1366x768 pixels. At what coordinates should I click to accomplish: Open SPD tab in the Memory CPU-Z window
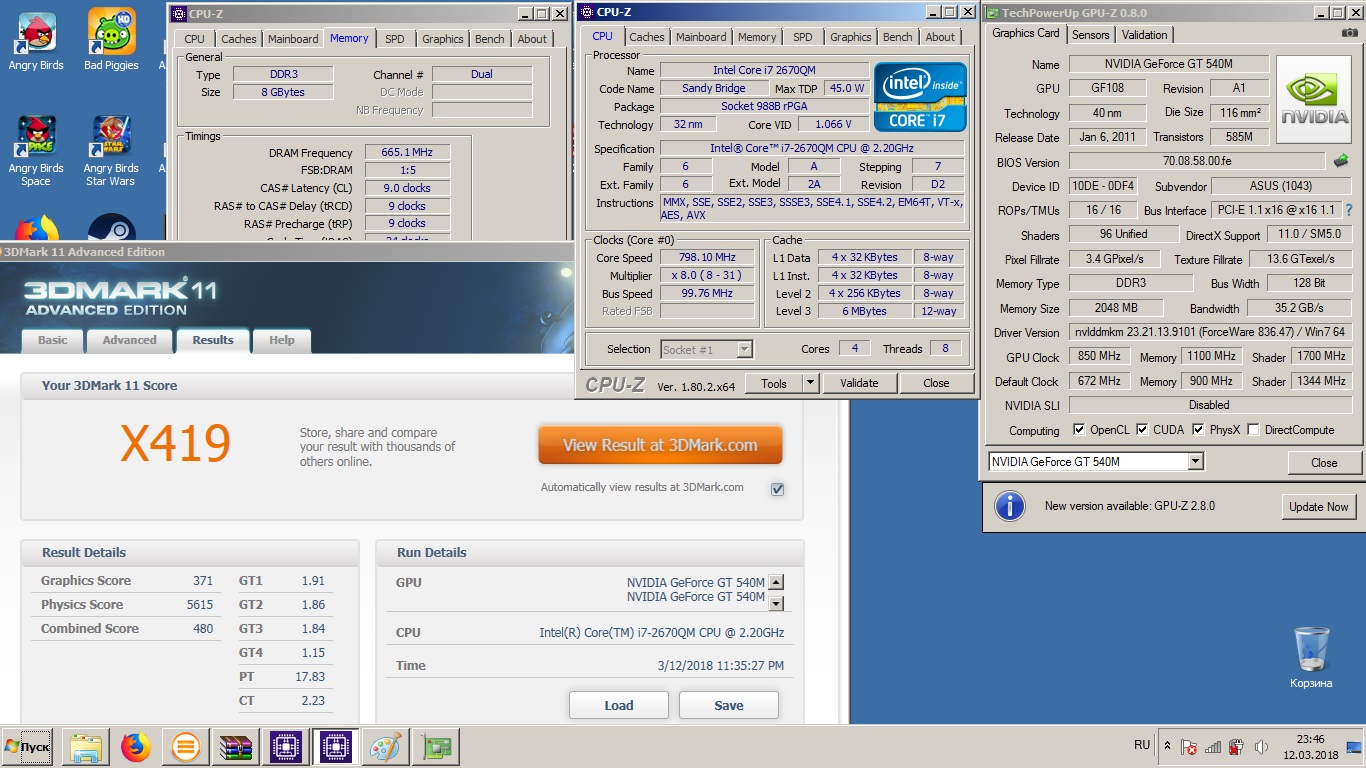pos(395,39)
